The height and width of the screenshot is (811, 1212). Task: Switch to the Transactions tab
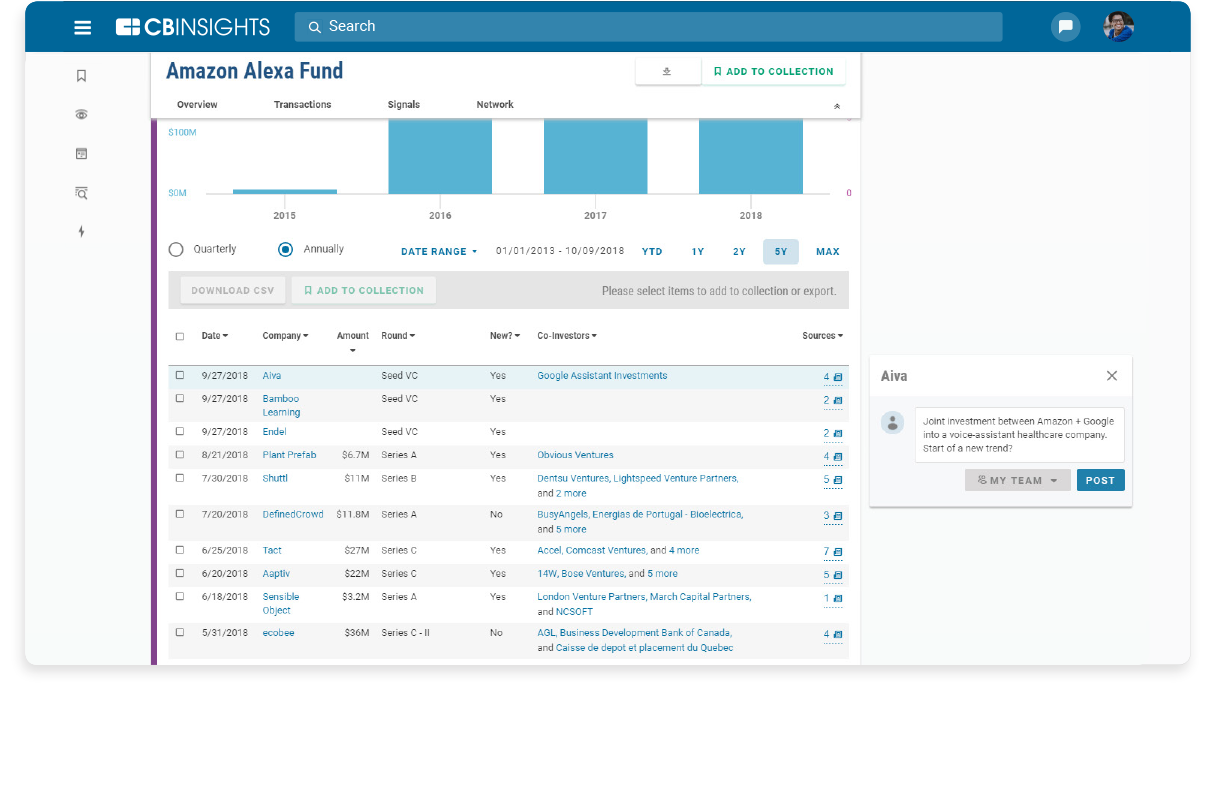(302, 104)
